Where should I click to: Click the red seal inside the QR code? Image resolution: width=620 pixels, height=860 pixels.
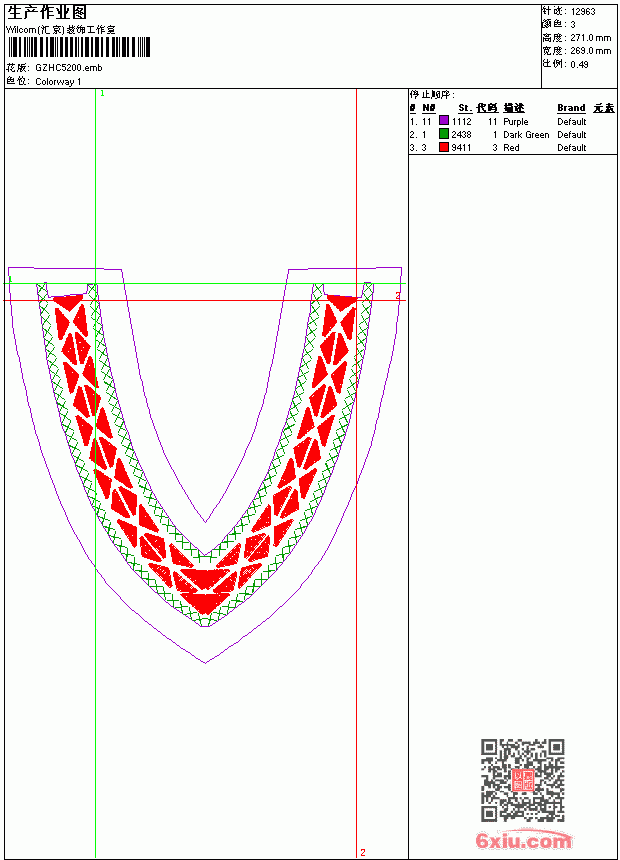click(523, 780)
